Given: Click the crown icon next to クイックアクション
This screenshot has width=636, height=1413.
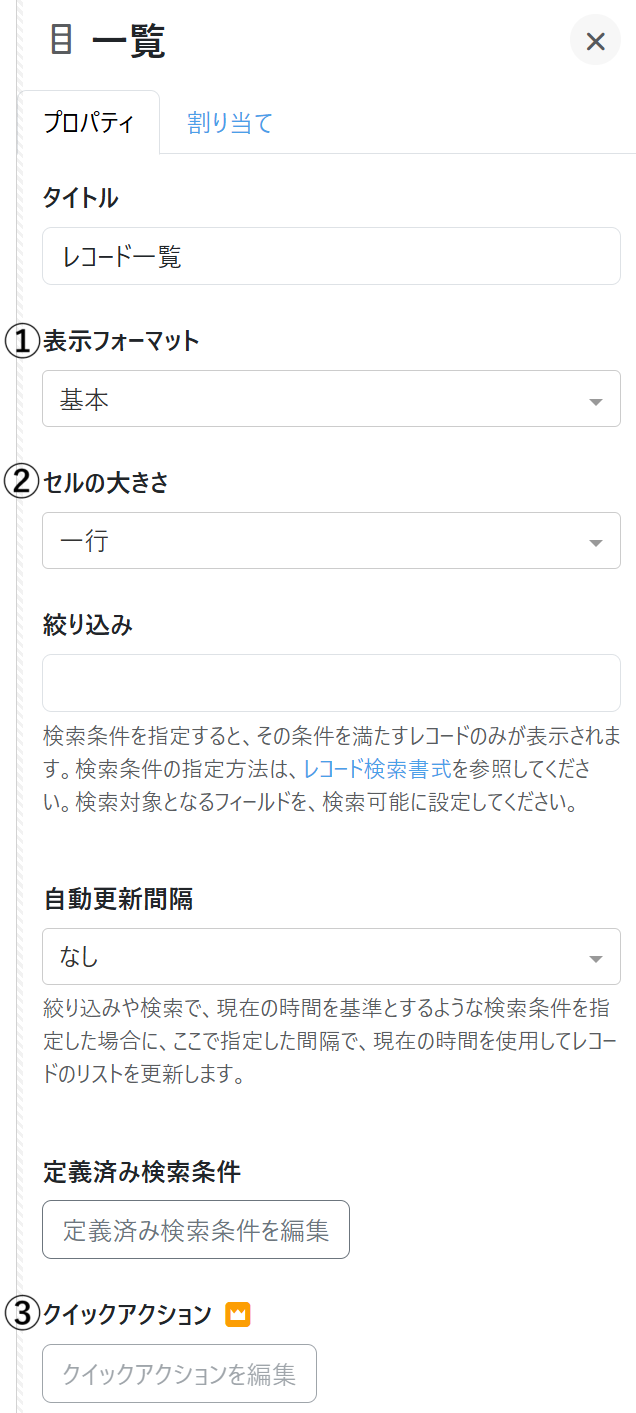Looking at the screenshot, I should click(237, 1314).
